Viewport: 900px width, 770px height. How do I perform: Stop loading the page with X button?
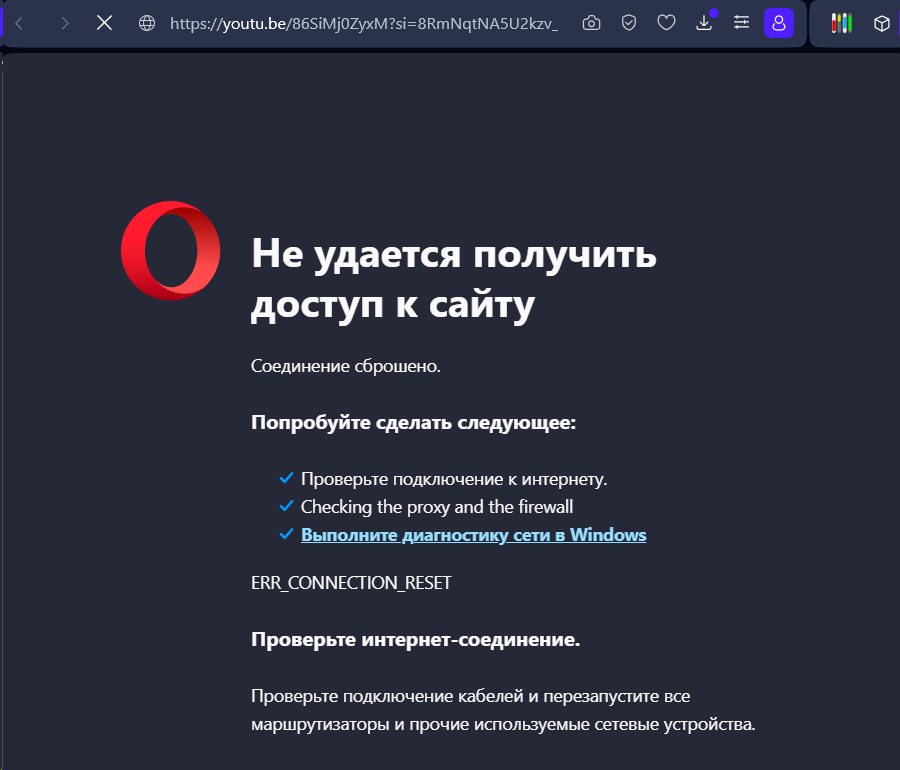click(x=104, y=23)
